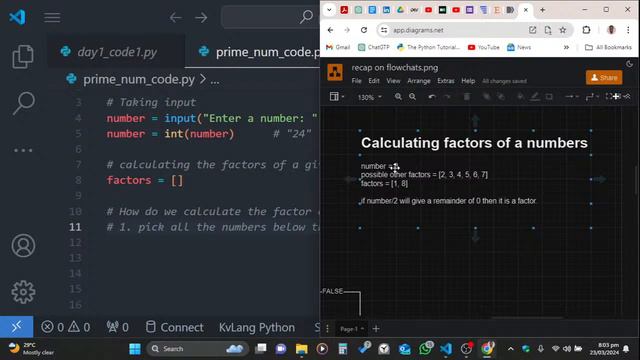640x360 pixels.
Task: Add a new page in draw.io
Action: tap(376, 329)
